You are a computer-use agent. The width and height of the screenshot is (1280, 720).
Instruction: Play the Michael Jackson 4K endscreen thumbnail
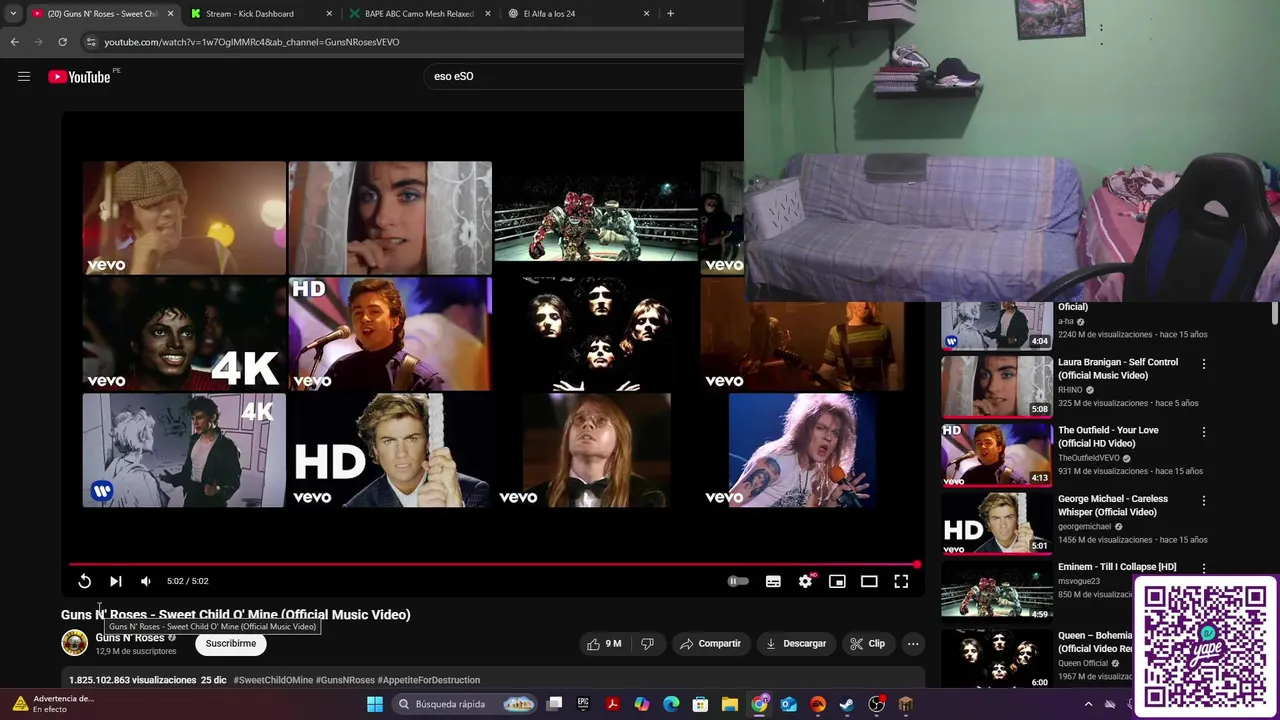tap(184, 334)
